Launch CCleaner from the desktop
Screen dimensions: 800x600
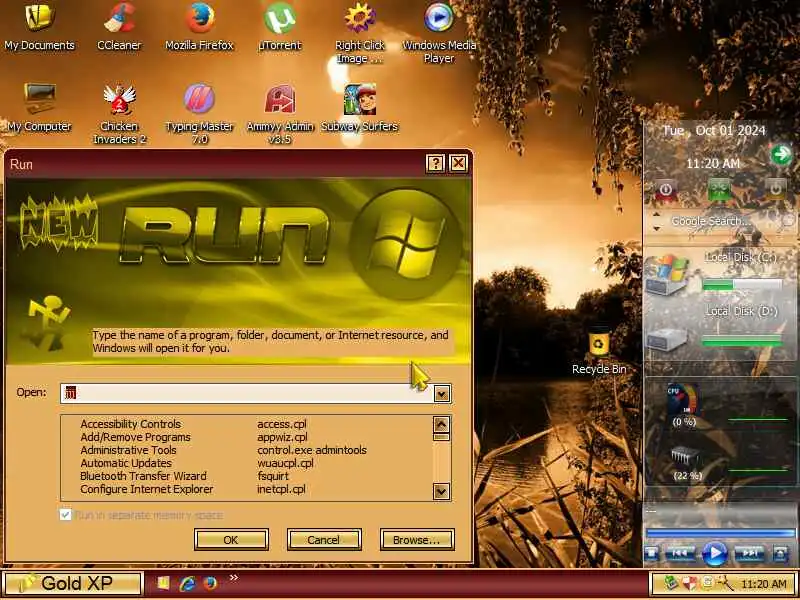pos(119,28)
